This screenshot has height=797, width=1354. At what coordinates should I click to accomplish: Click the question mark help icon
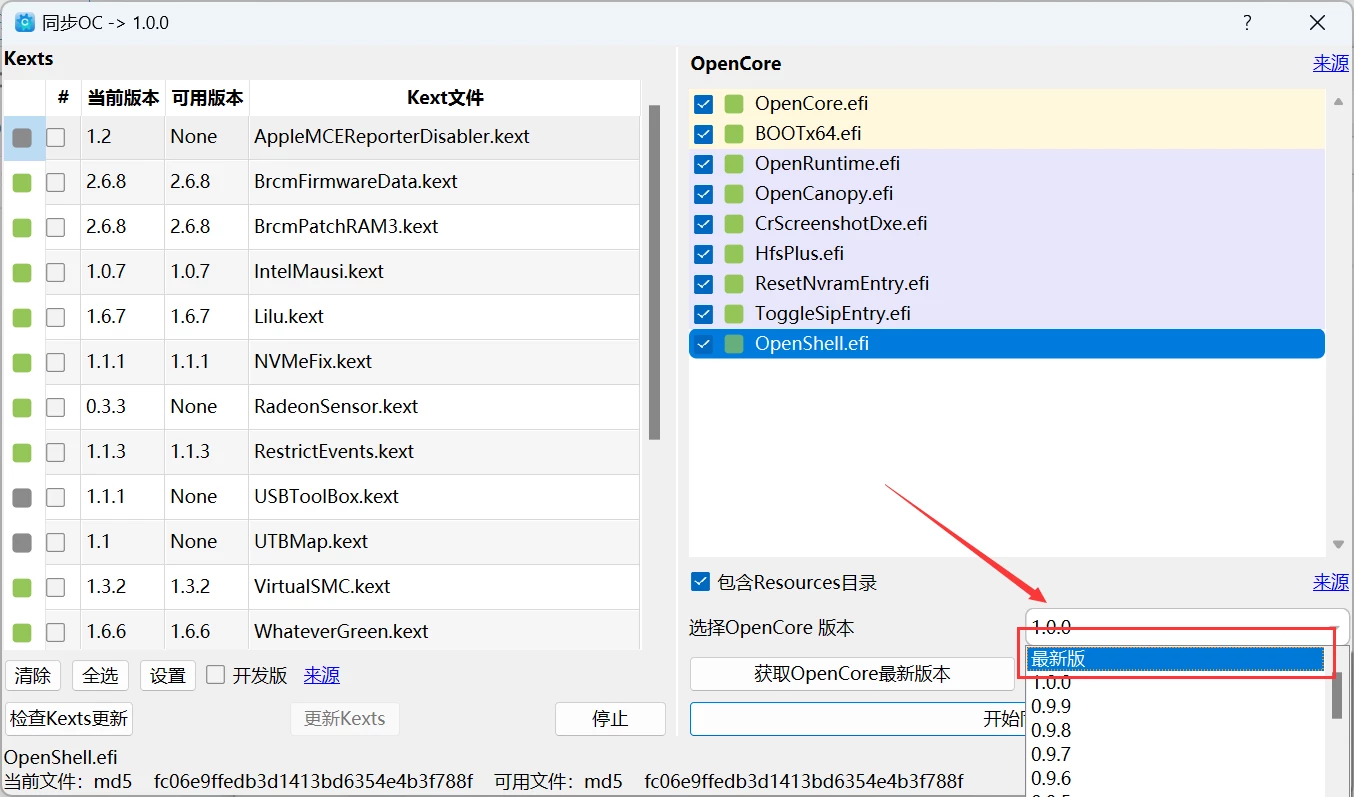coord(1247,22)
